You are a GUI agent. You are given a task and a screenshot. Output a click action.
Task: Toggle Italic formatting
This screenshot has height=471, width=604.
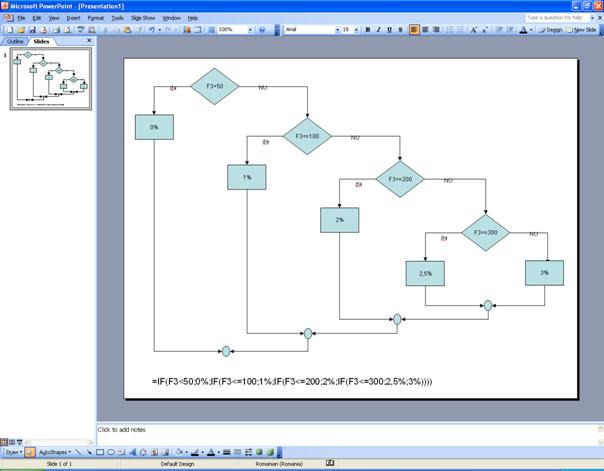tap(379, 30)
